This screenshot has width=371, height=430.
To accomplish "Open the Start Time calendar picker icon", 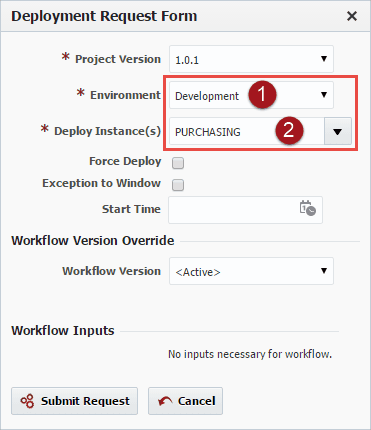I will coord(307,208).
